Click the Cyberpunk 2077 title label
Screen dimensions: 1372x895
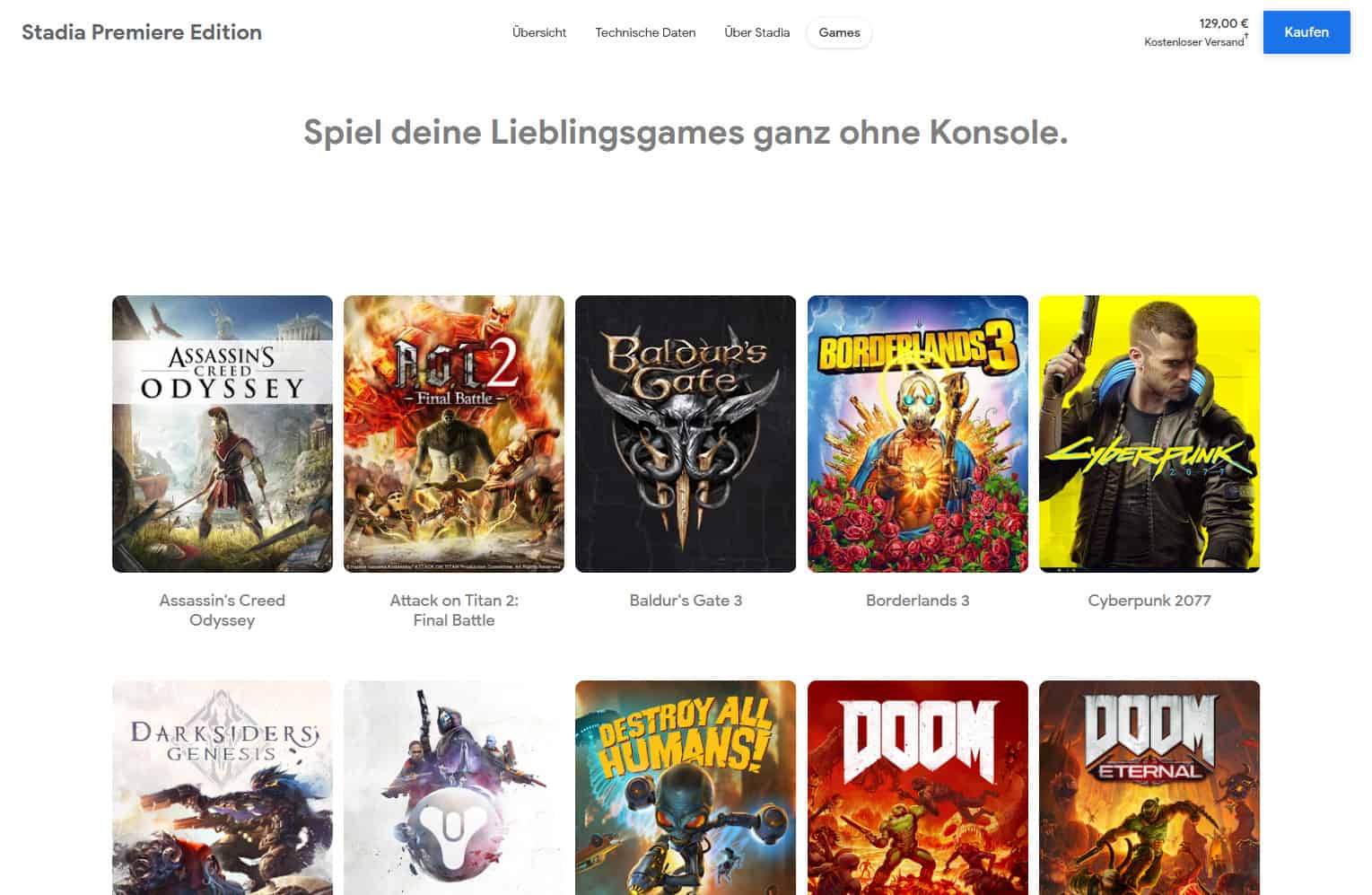pos(1149,601)
